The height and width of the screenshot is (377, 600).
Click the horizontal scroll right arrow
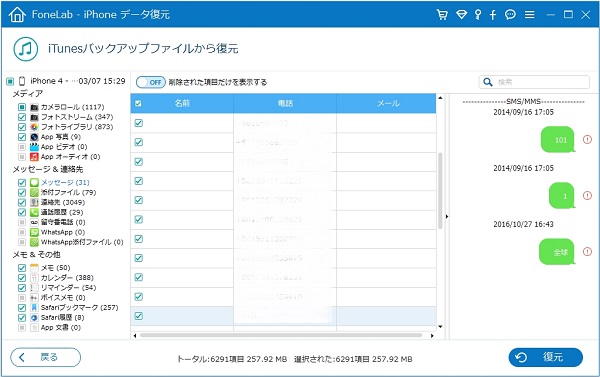pyautogui.click(x=432, y=336)
